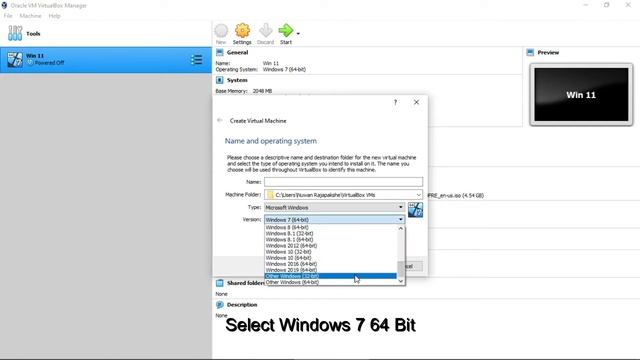
Task: Click the version list scrollbar thumb
Action: [400, 269]
